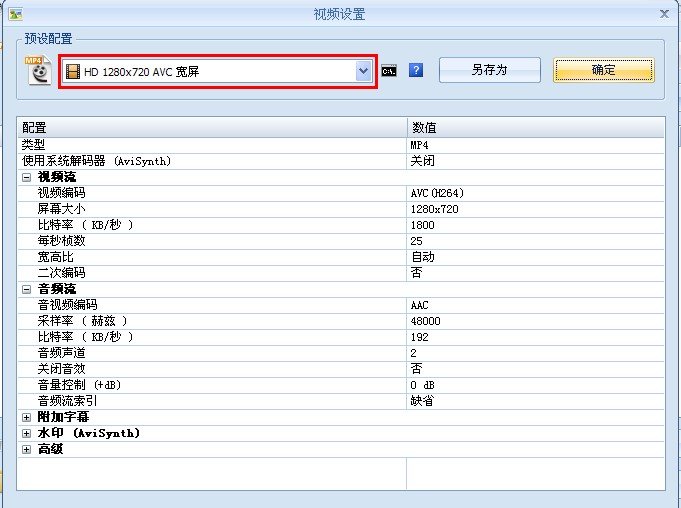This screenshot has width=681, height=508.
Task: Click the MP4 value cell
Action: pyautogui.click(x=536, y=145)
